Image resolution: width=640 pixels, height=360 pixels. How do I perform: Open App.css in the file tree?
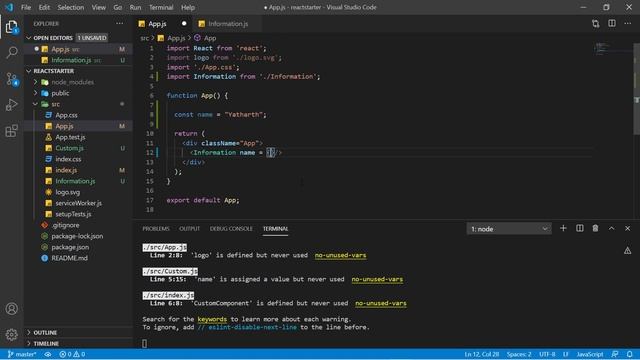click(66, 116)
